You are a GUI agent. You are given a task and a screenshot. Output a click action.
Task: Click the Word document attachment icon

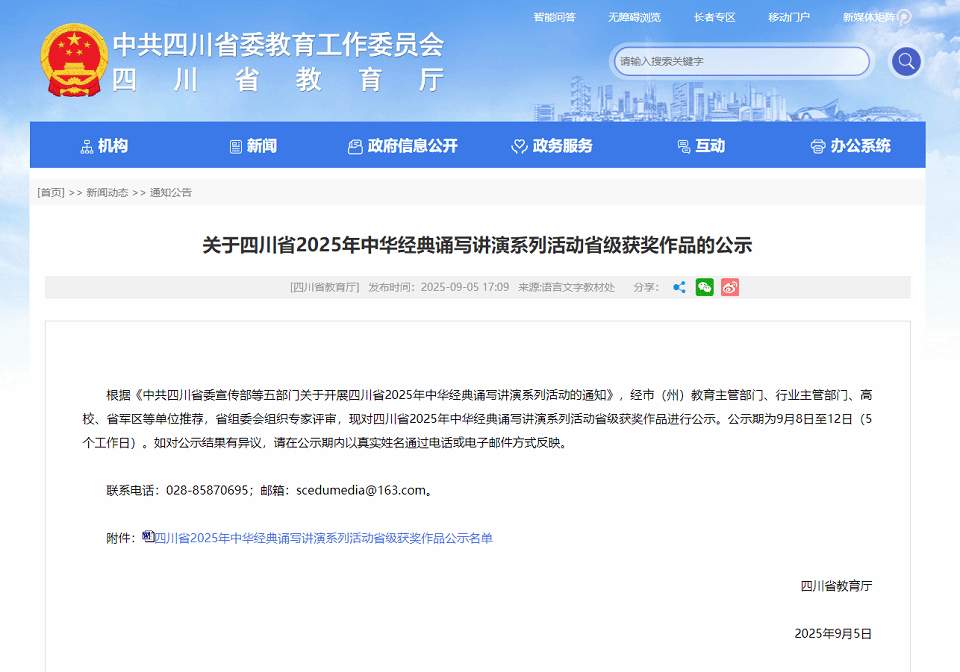[x=148, y=537]
